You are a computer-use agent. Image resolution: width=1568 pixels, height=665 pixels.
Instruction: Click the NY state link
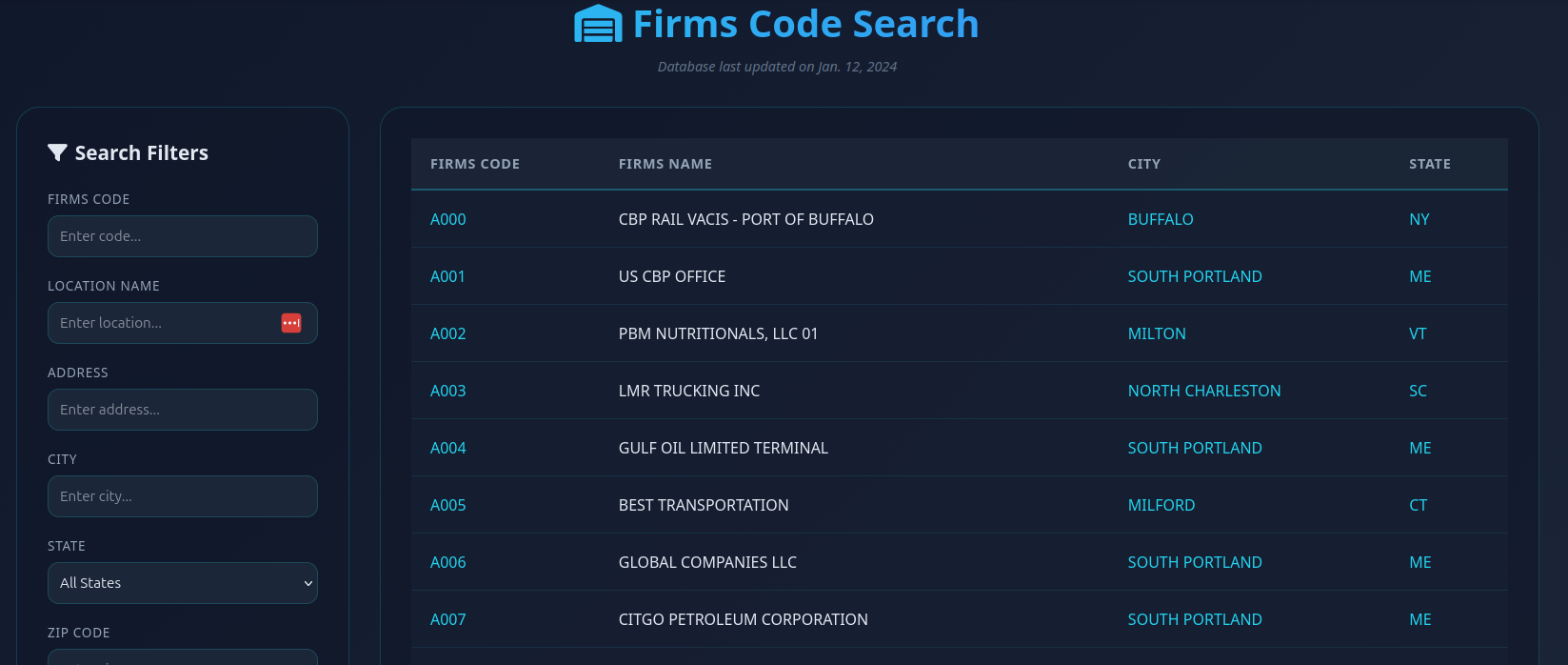coord(1419,219)
